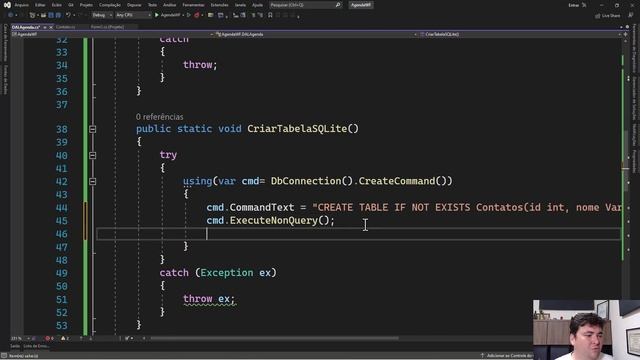Image resolution: width=640 pixels, height=360 pixels.
Task: Click ExecuteNonQuery on line 45
Action: coord(273,220)
